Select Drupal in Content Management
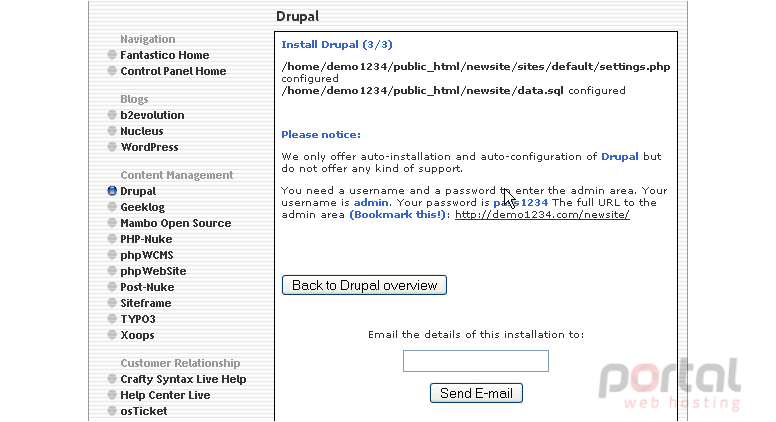The image size is (776, 422). [x=138, y=191]
